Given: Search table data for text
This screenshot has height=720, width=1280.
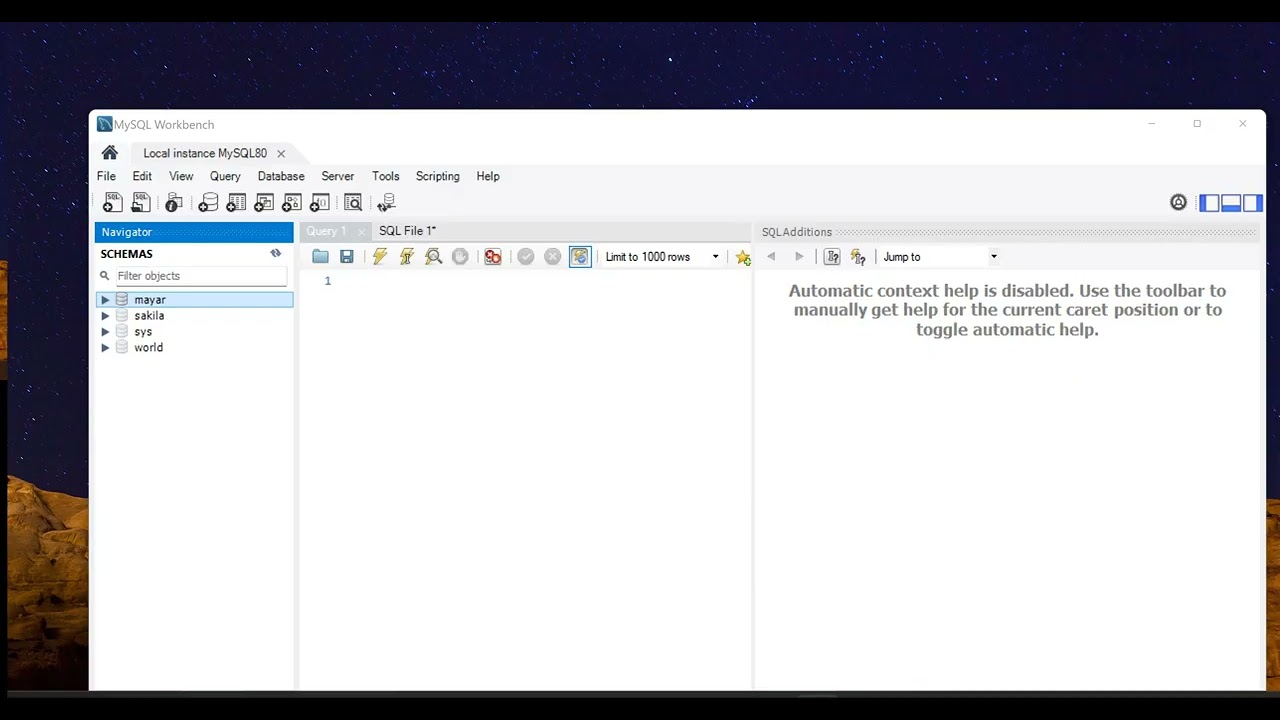Looking at the screenshot, I should 353,203.
